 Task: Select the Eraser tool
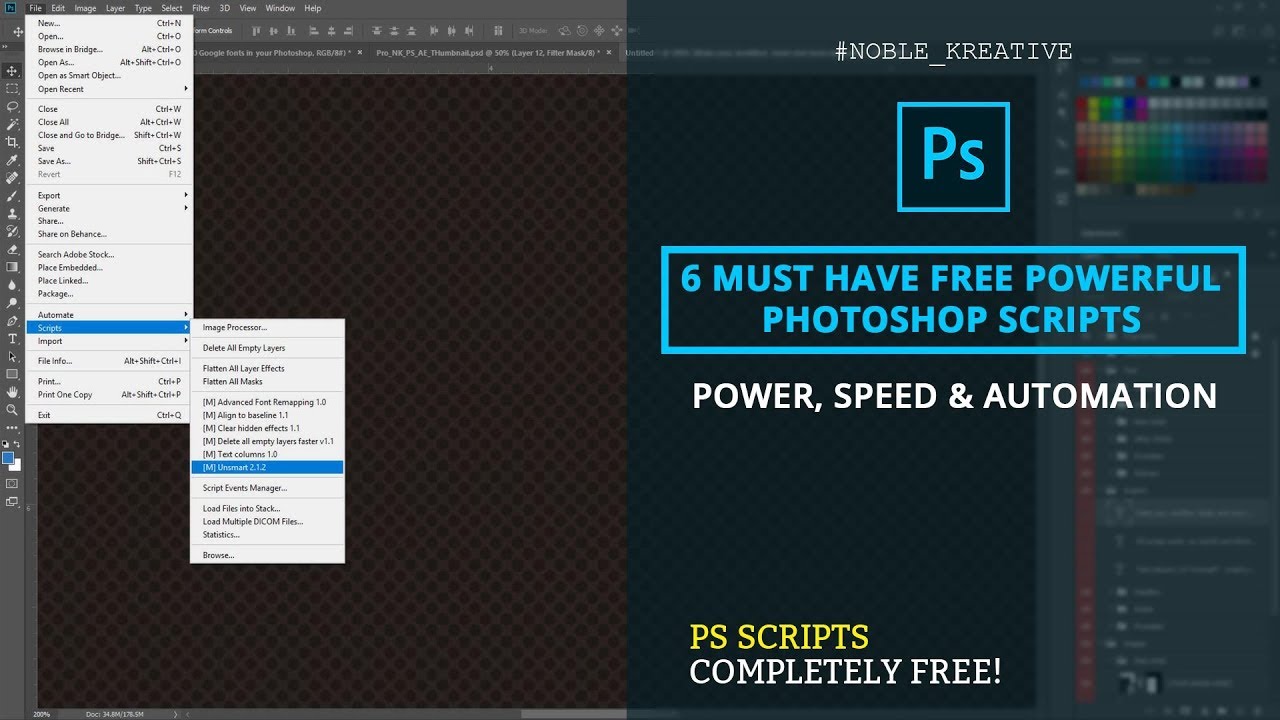click(12, 249)
